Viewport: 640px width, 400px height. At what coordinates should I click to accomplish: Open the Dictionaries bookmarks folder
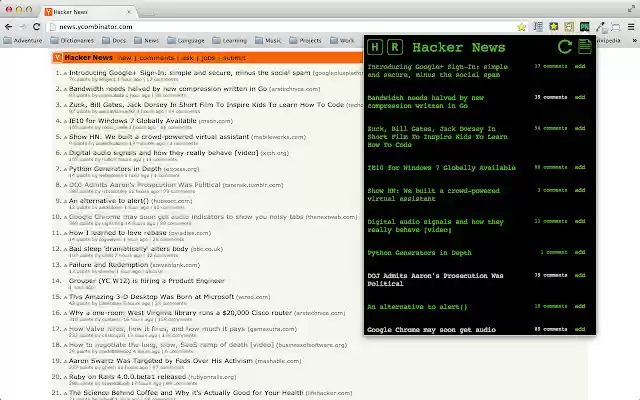point(72,40)
